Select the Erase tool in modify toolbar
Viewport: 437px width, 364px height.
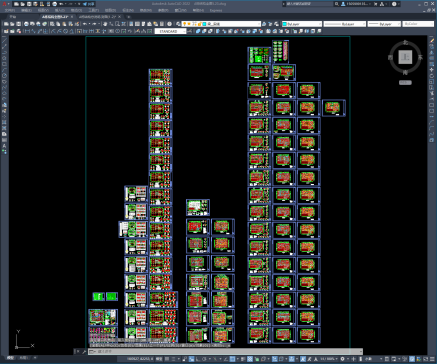(x=432, y=40)
